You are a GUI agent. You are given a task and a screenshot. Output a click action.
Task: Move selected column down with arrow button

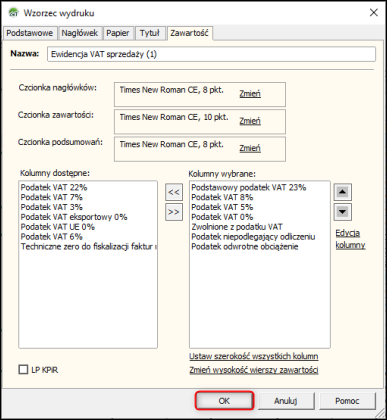point(342,212)
